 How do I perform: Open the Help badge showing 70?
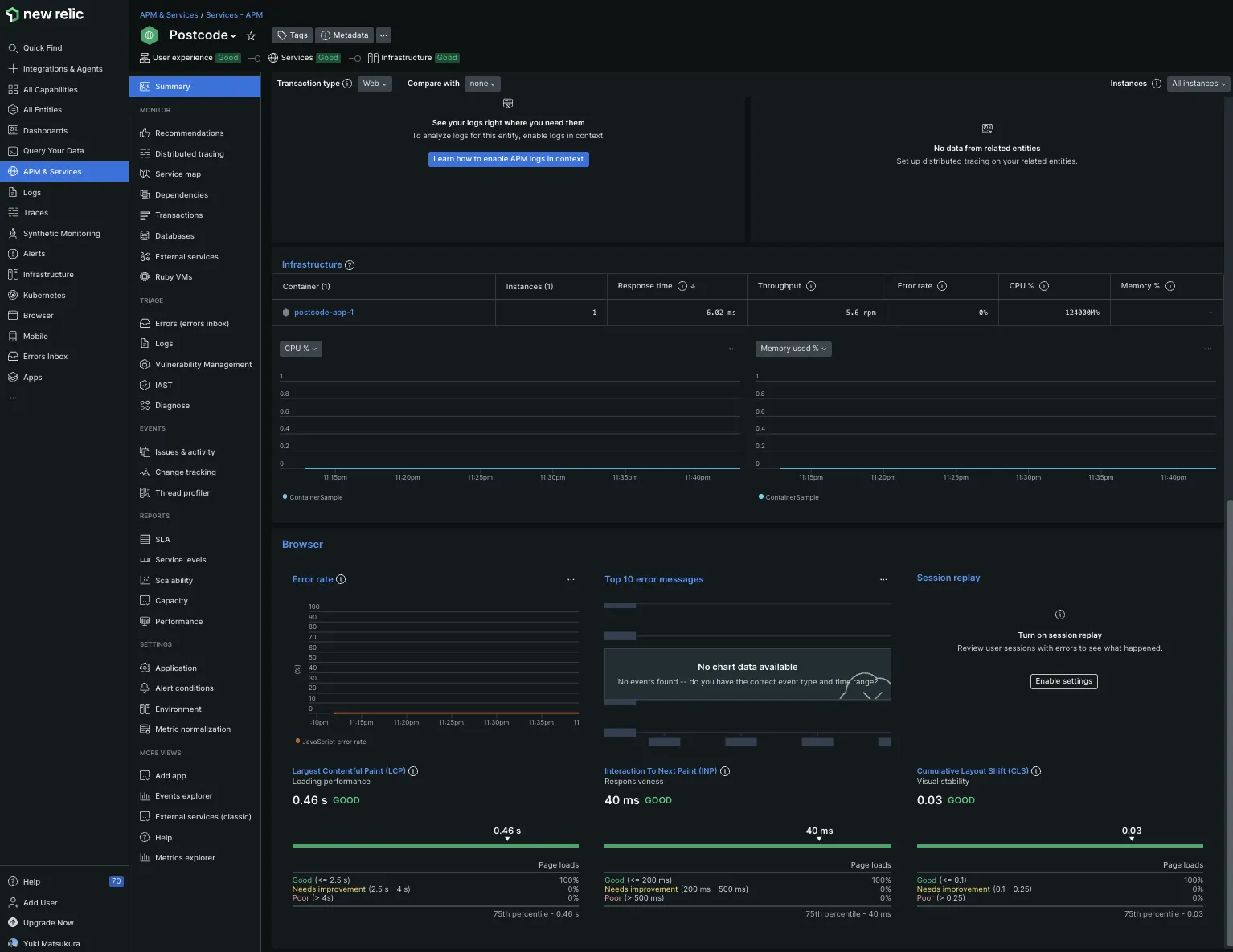(x=116, y=881)
